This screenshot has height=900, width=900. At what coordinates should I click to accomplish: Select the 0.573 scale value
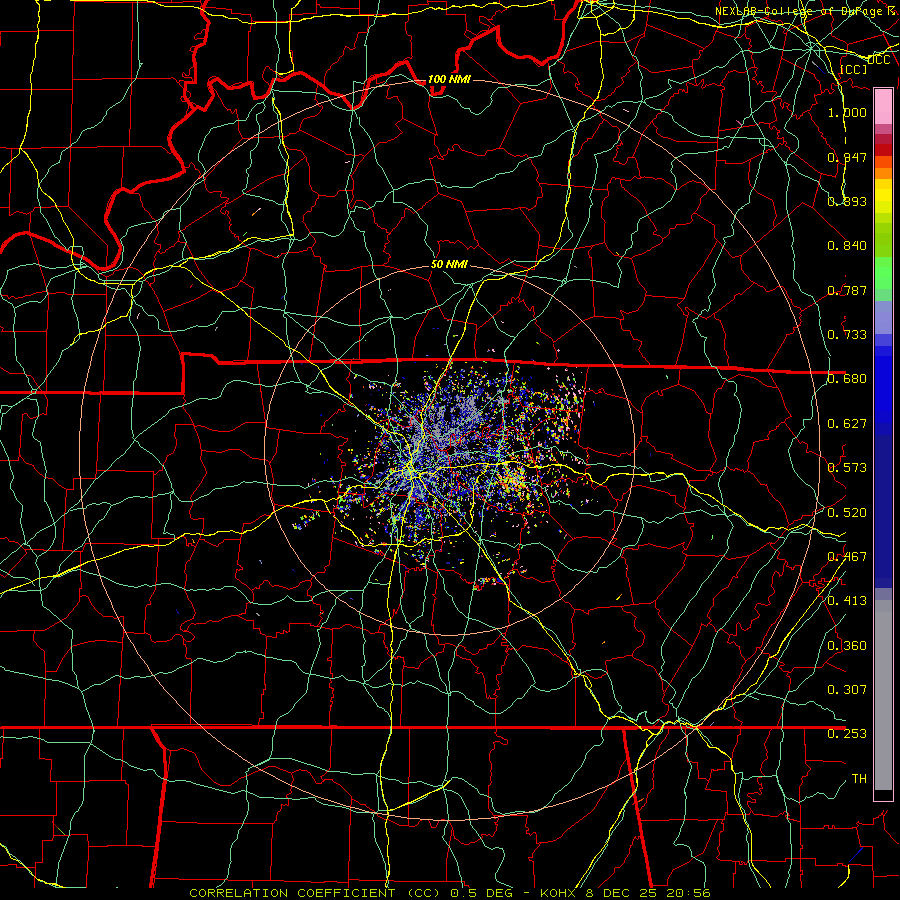[x=847, y=467]
